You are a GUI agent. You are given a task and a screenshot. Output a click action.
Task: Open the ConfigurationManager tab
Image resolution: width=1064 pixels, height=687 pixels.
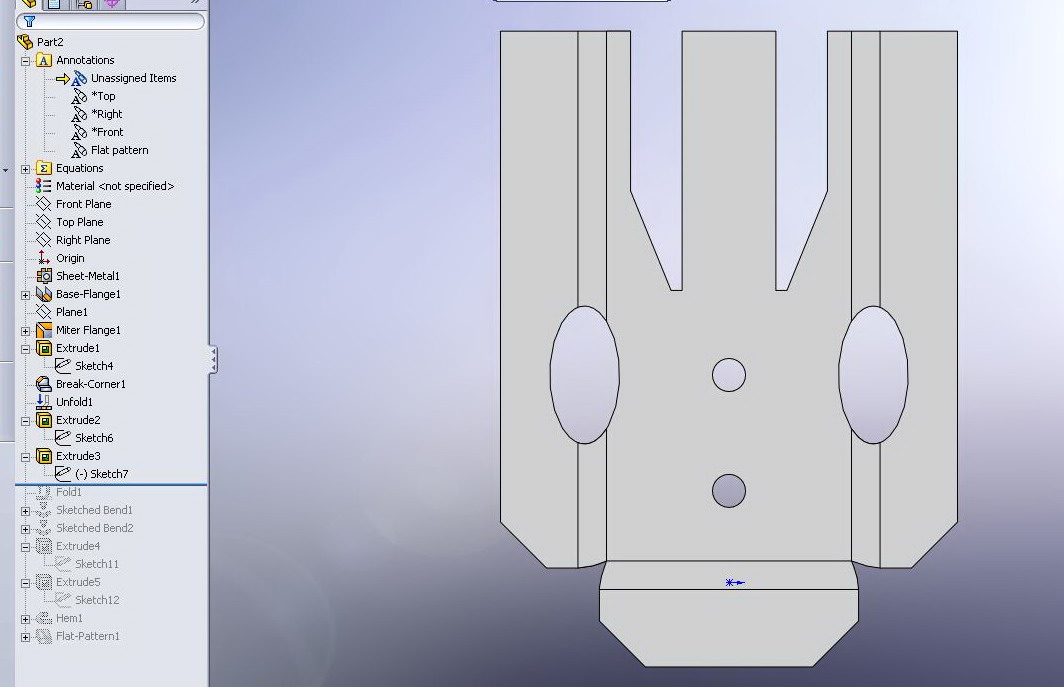coord(84,3)
